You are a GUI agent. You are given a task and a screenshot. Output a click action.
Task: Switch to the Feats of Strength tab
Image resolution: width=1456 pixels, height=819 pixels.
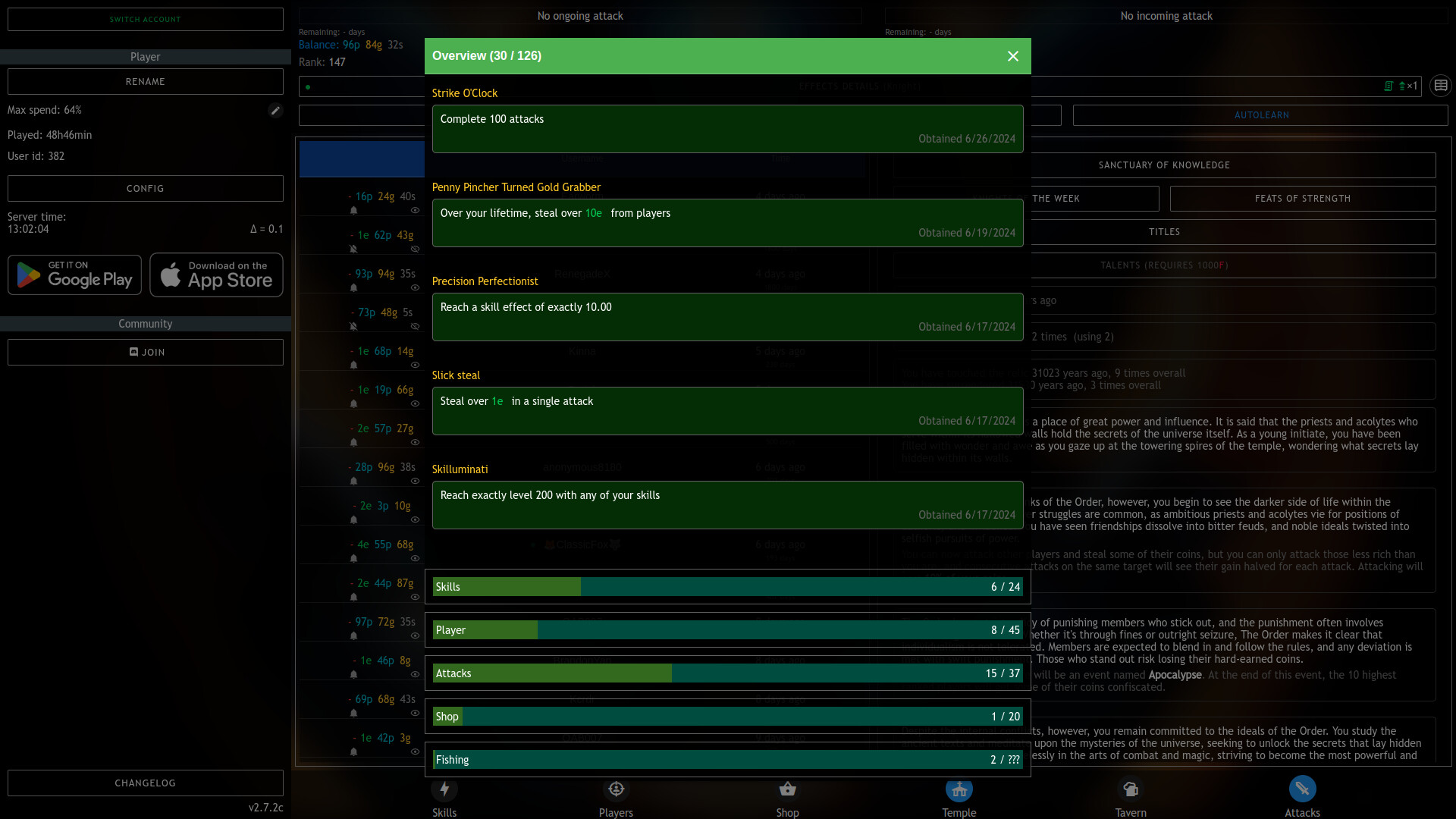[1302, 198]
